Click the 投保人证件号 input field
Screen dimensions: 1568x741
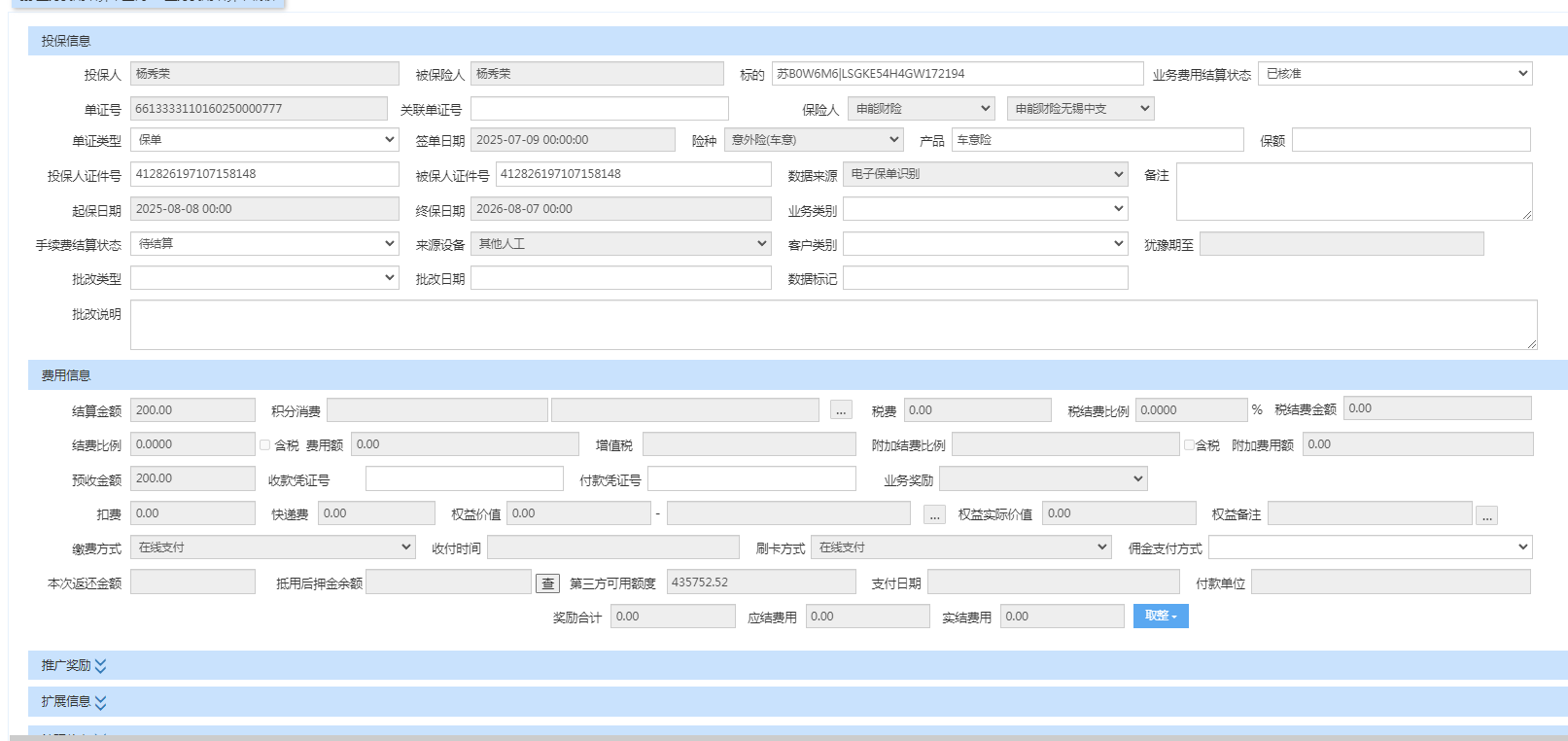[x=264, y=174]
